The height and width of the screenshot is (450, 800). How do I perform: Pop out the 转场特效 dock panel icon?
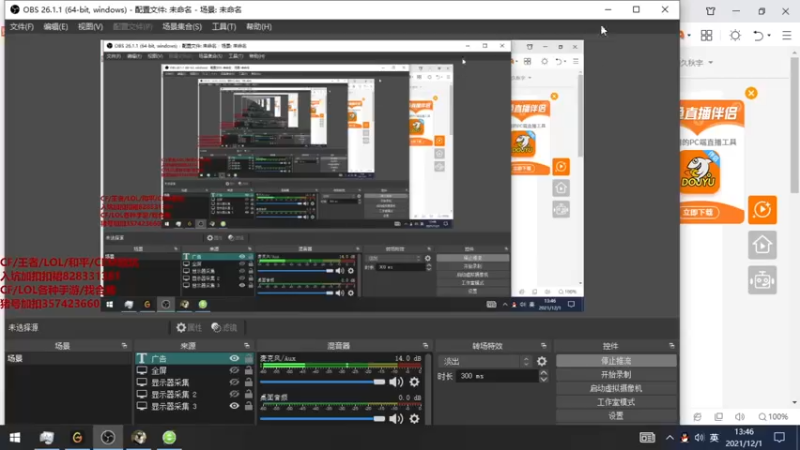pyautogui.click(x=543, y=345)
